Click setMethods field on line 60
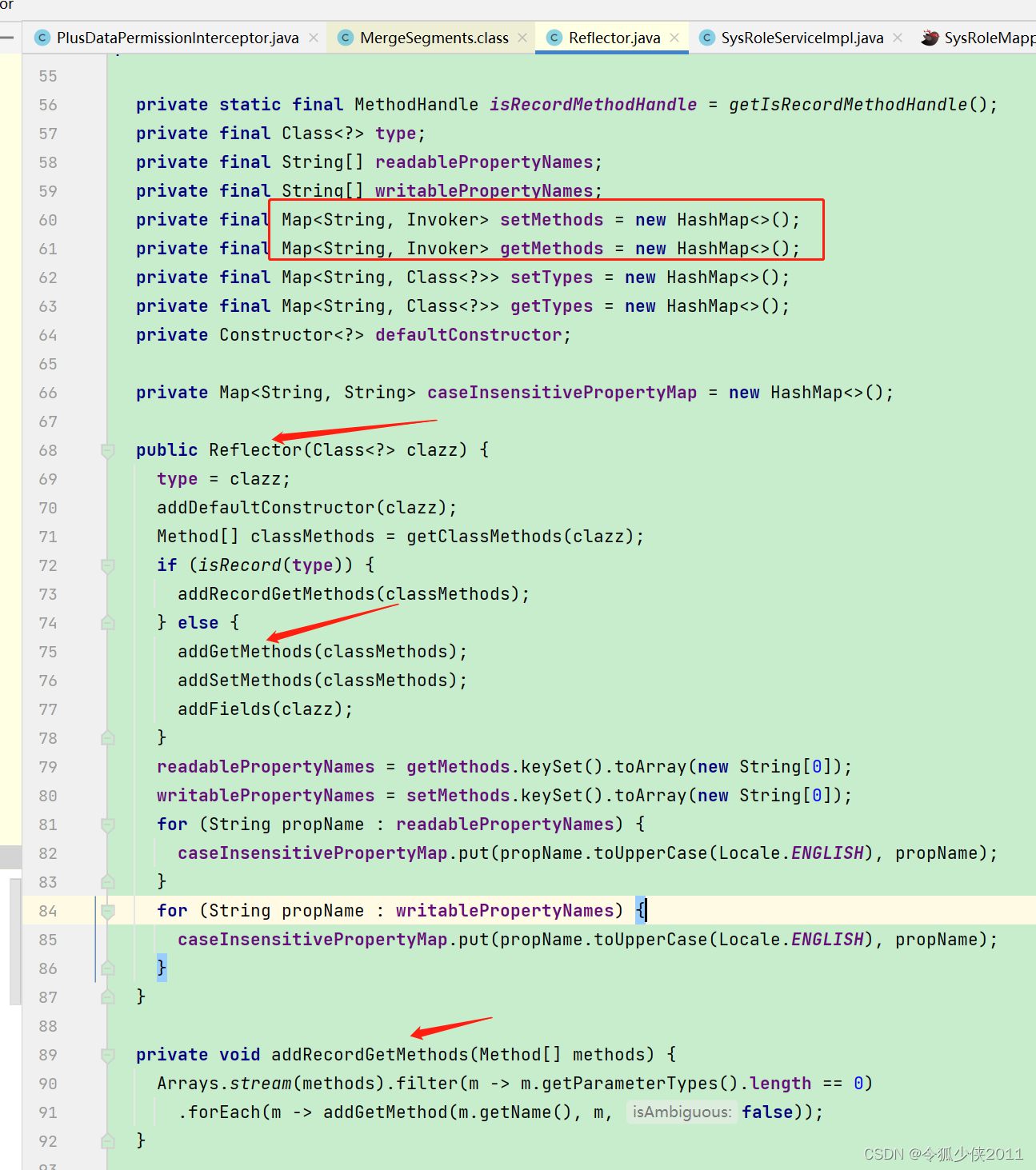 point(552,220)
